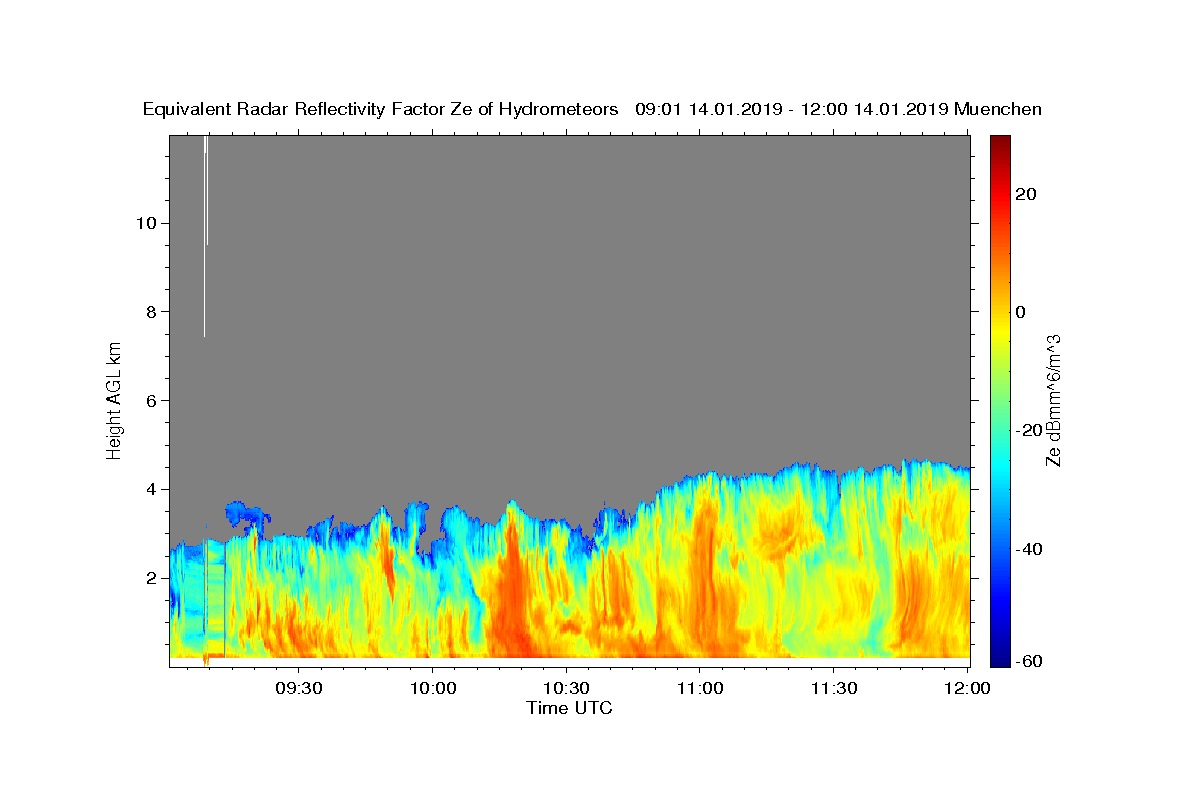Click the height axis label '2'

149,578
